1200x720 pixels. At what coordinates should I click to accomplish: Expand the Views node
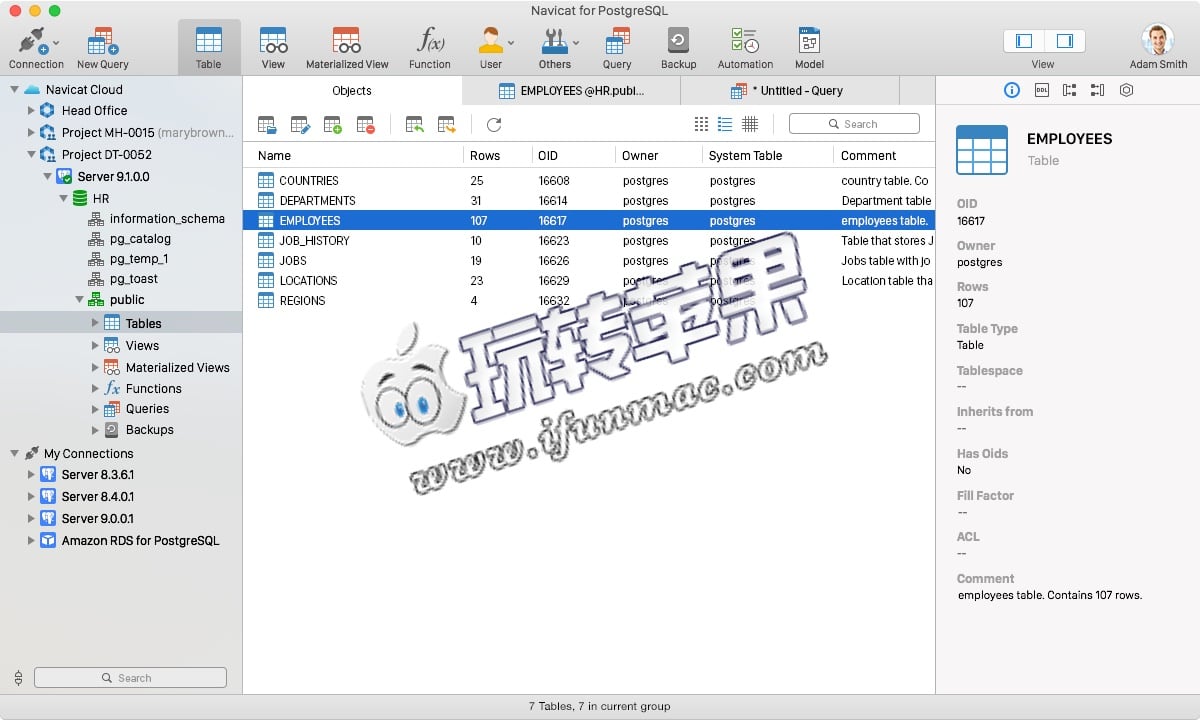point(95,345)
